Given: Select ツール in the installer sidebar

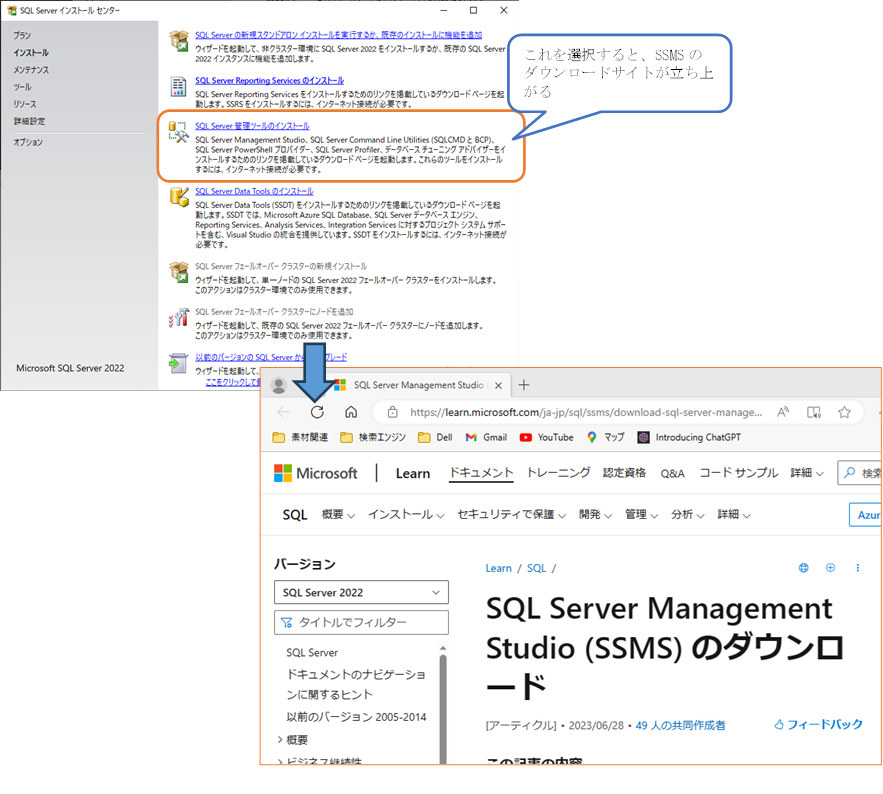Looking at the screenshot, I should click(x=23, y=87).
